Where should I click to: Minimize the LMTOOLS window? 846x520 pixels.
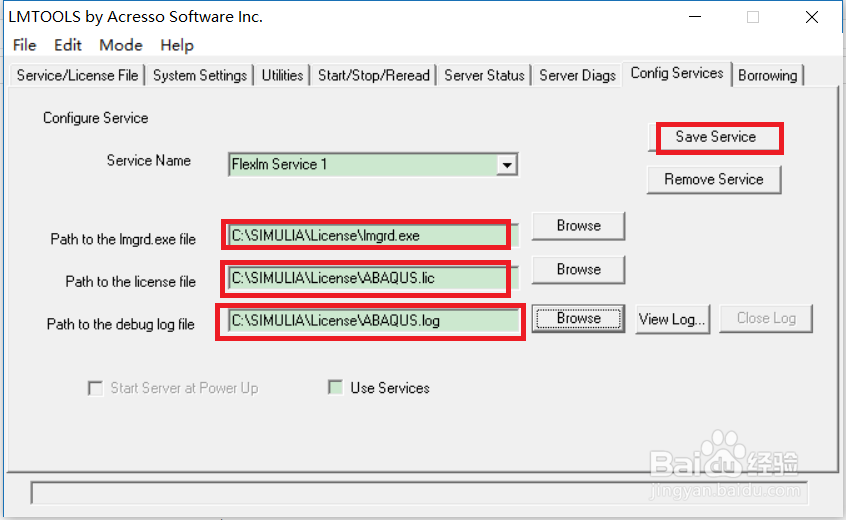coord(695,17)
